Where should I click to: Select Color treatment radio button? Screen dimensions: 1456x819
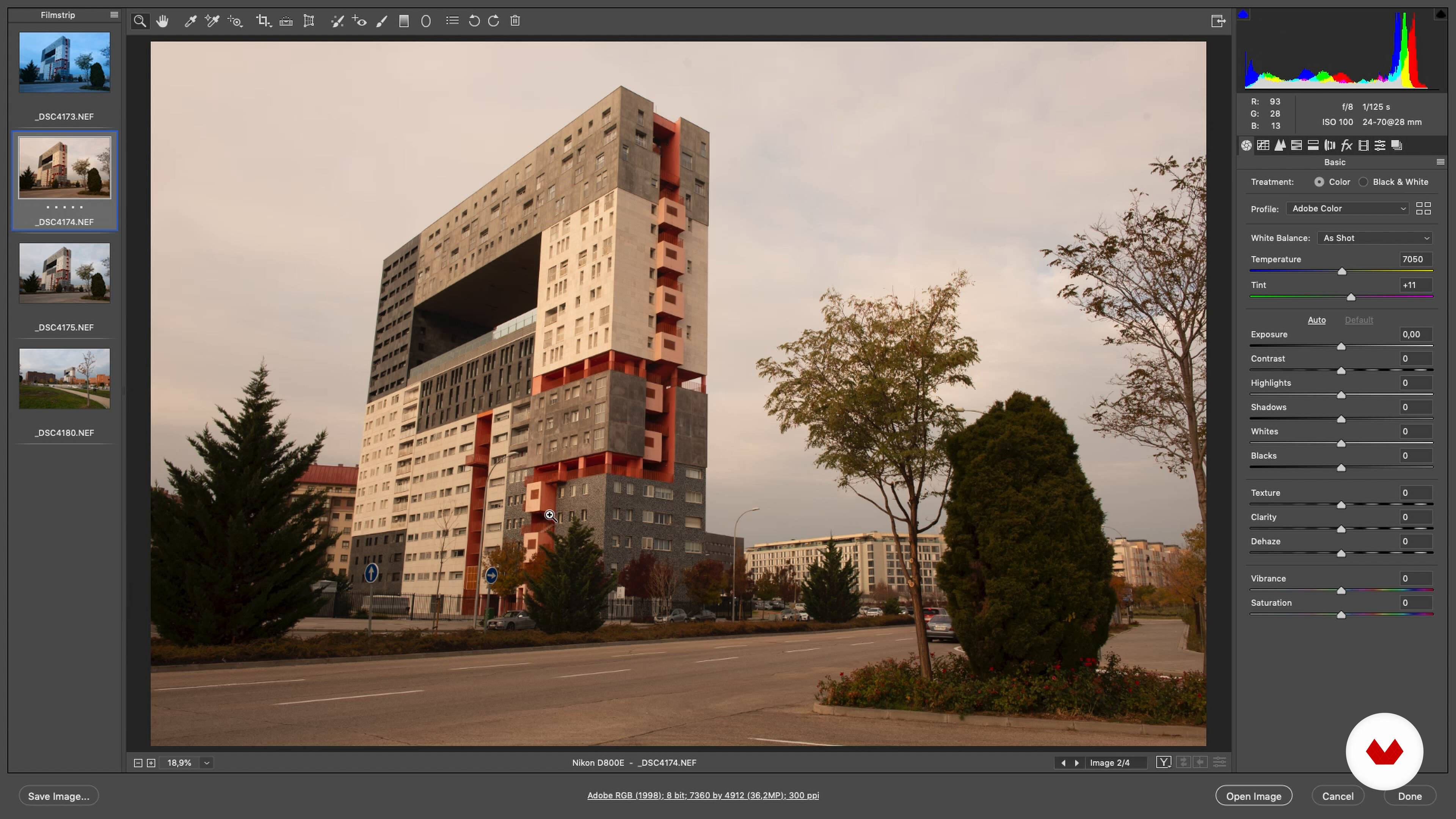click(1319, 182)
